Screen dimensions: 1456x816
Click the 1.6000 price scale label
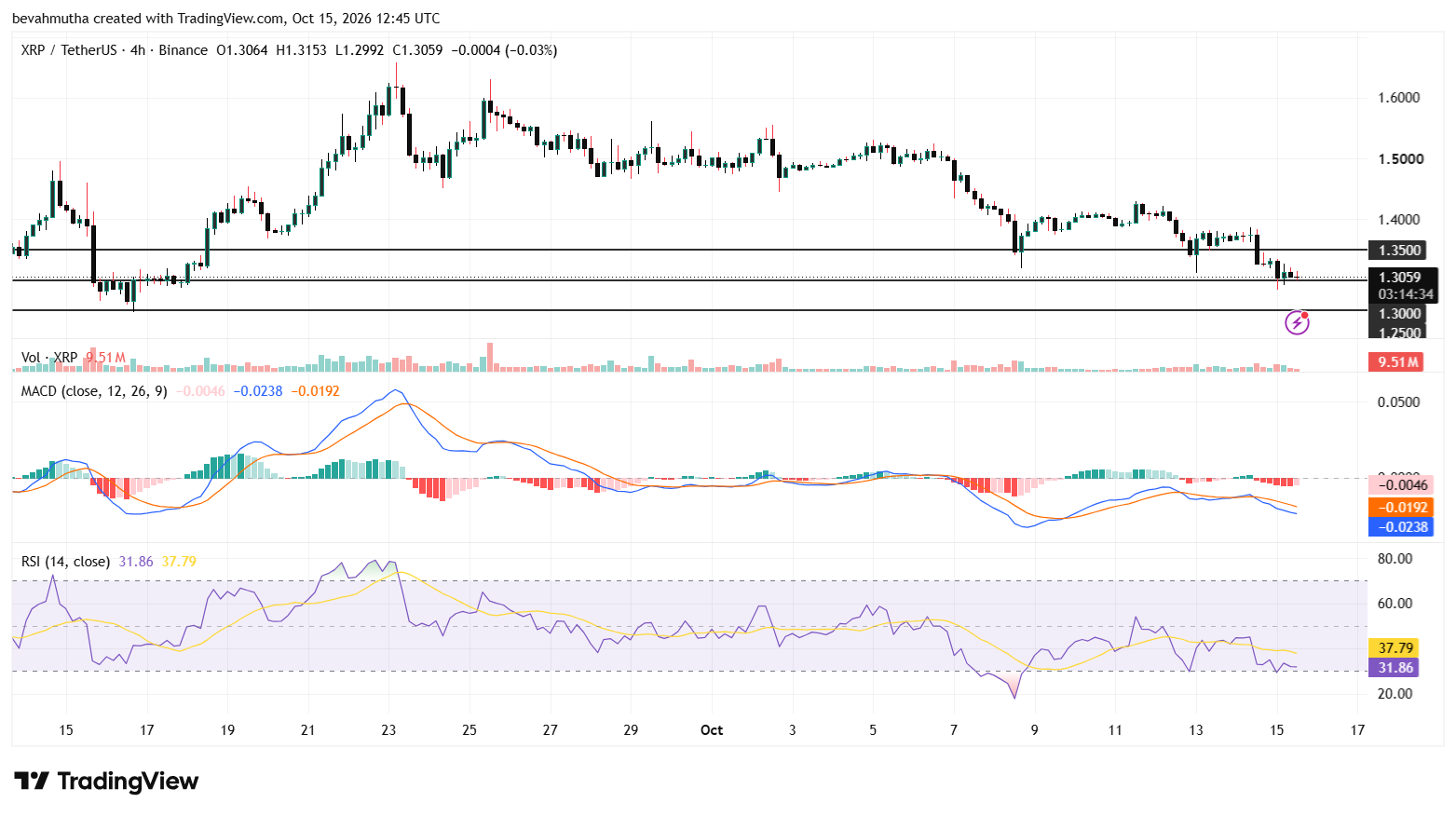[1399, 98]
